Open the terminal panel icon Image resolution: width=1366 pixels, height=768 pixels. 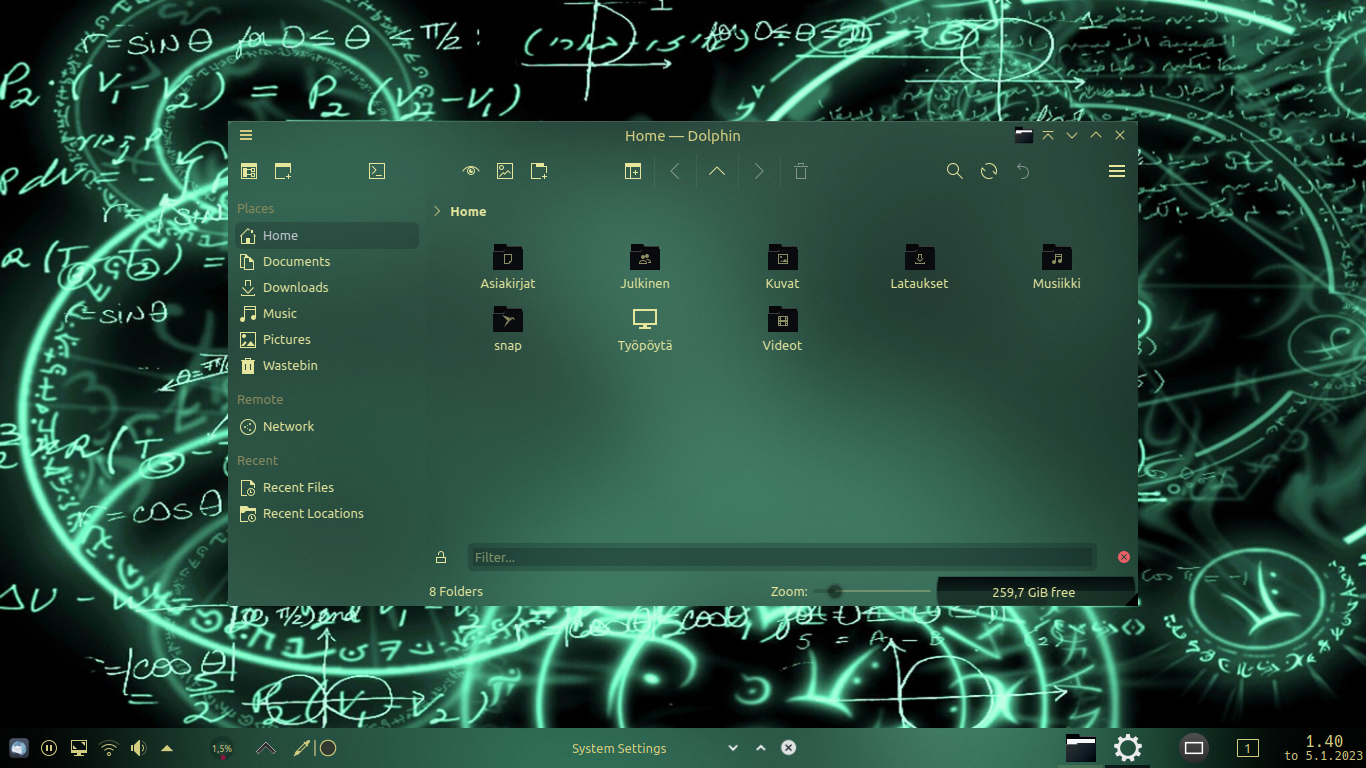click(x=377, y=171)
